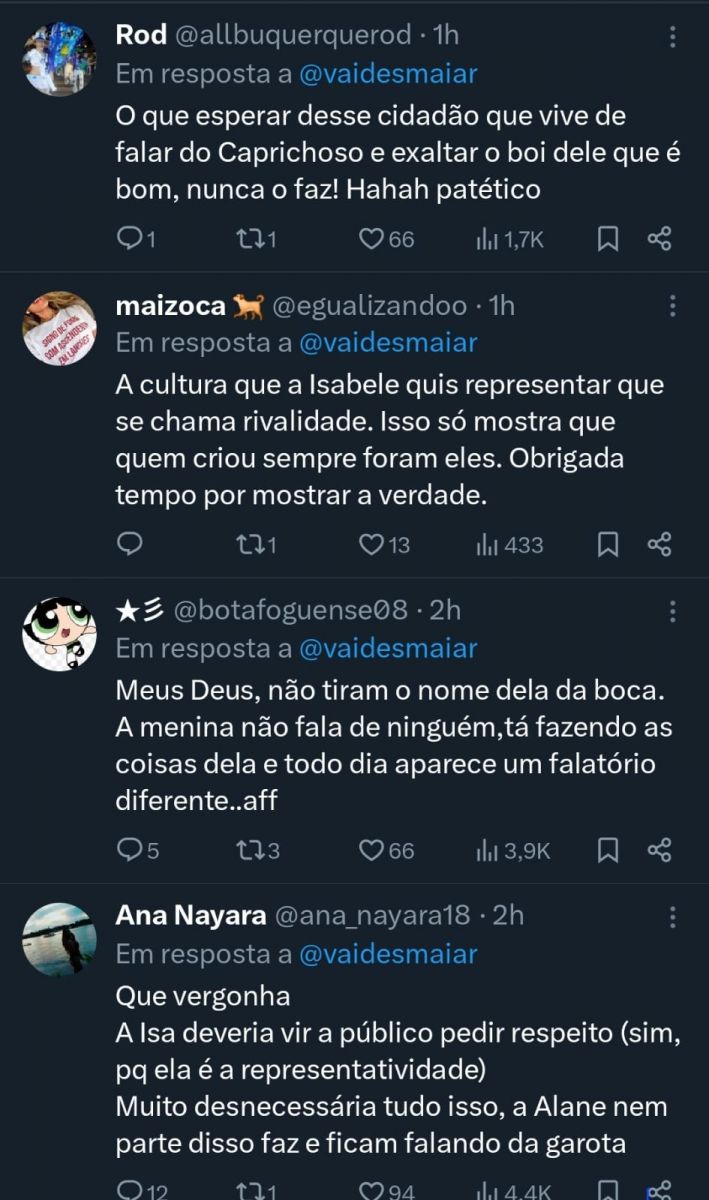Share Rod's reply

pos(659,239)
